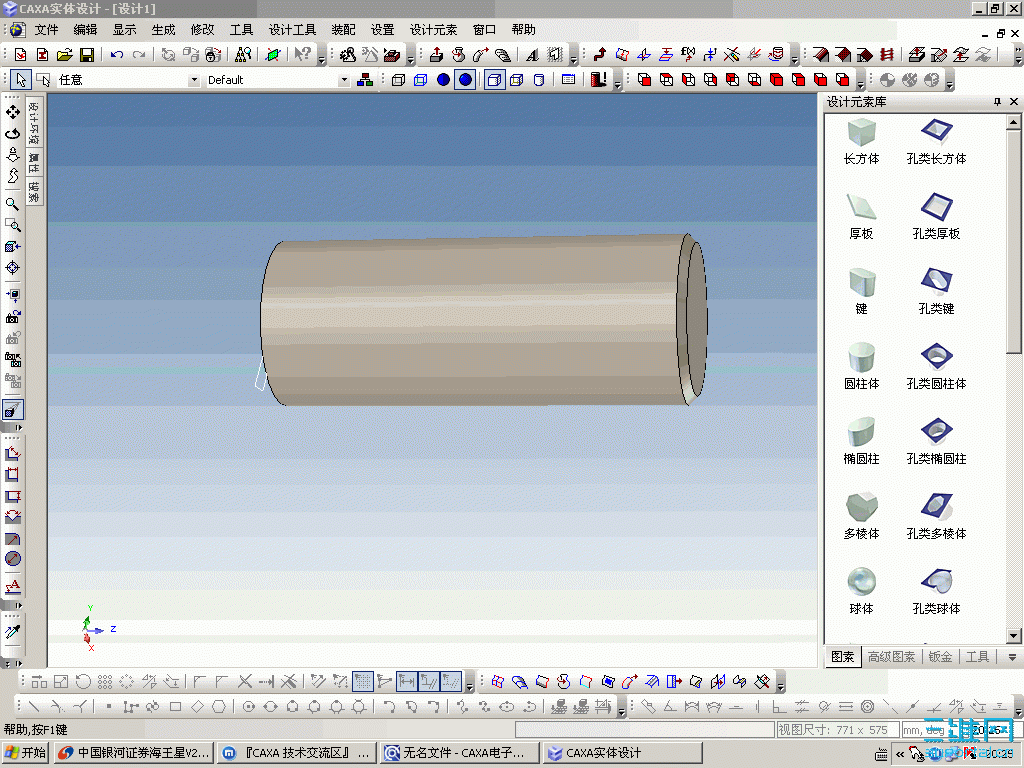Toggle wireframe rendering mode
Viewport: 1024px width, 768px height.
398,80
